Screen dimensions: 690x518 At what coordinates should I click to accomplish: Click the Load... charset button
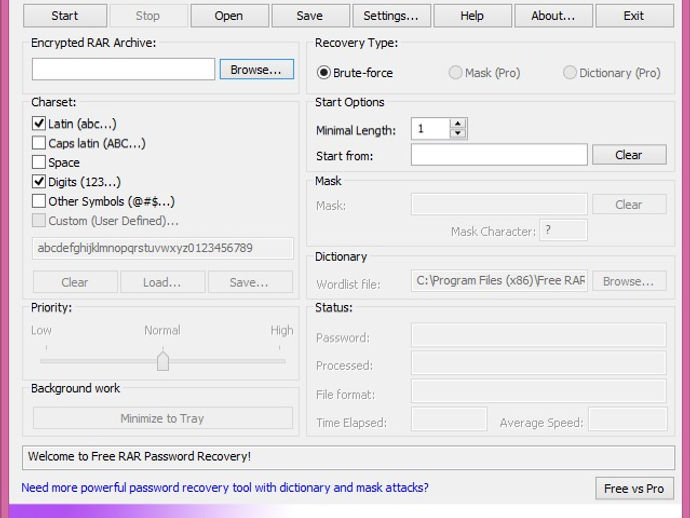point(162,282)
